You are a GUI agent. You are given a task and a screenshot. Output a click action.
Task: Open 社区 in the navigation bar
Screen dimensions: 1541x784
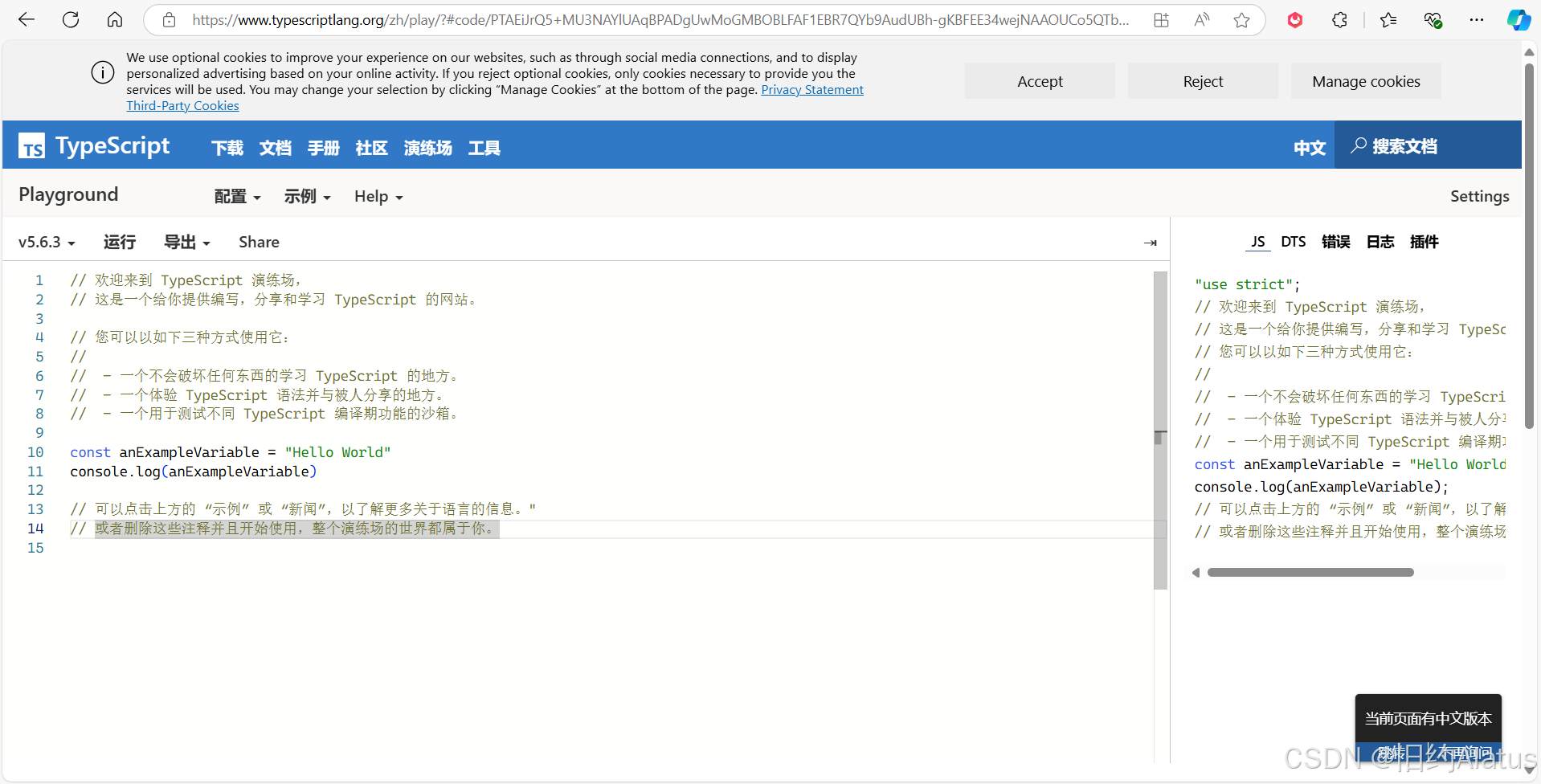tap(372, 148)
